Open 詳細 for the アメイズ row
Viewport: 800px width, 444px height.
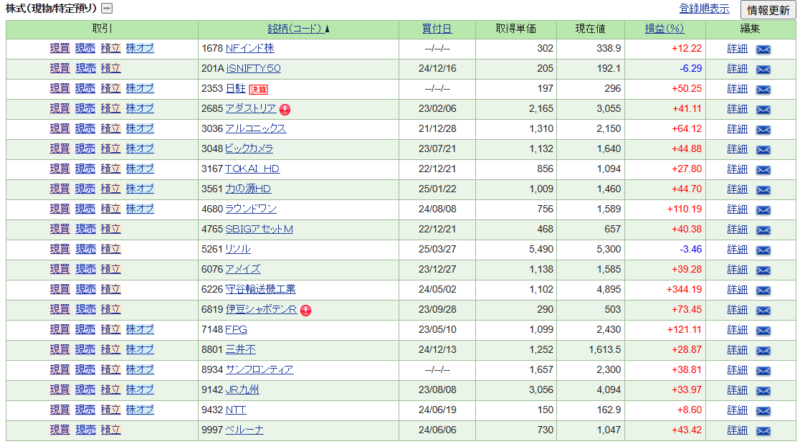pos(737,269)
